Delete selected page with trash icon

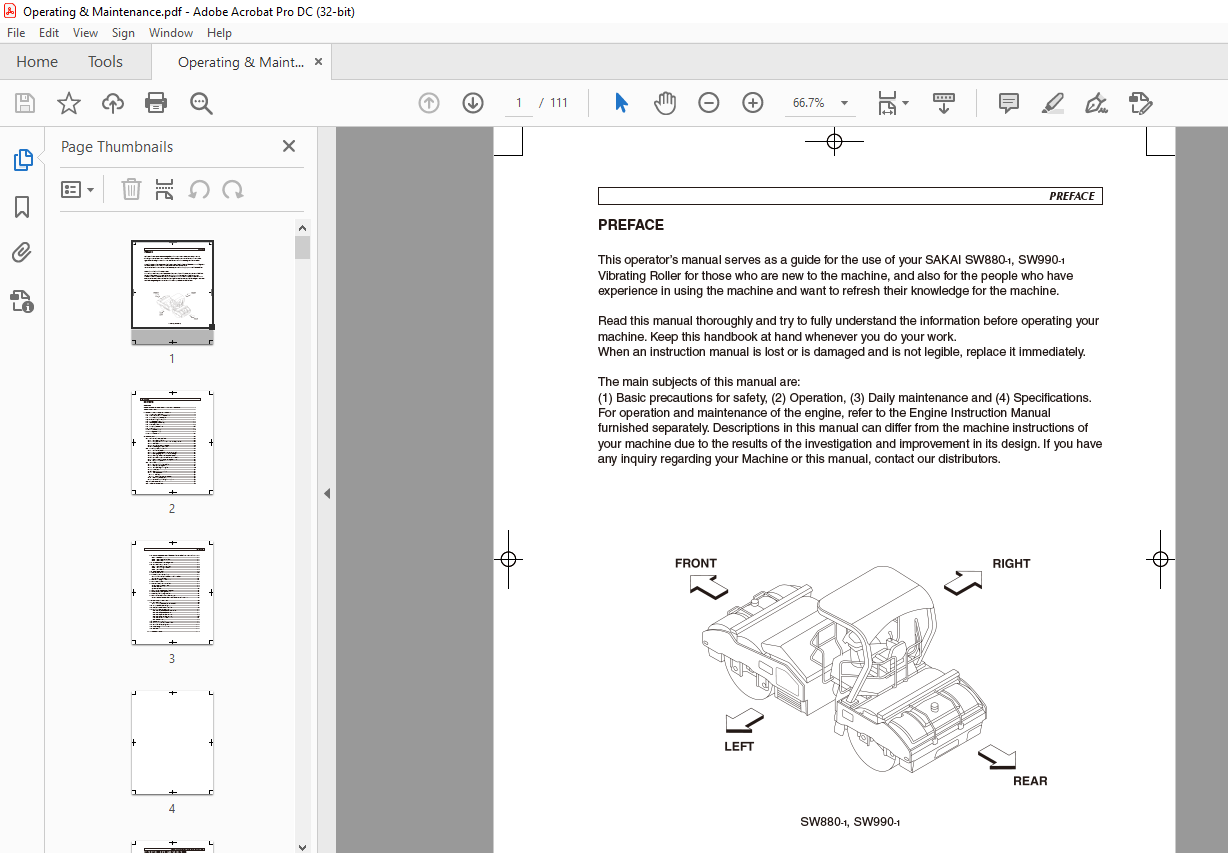(x=131, y=189)
